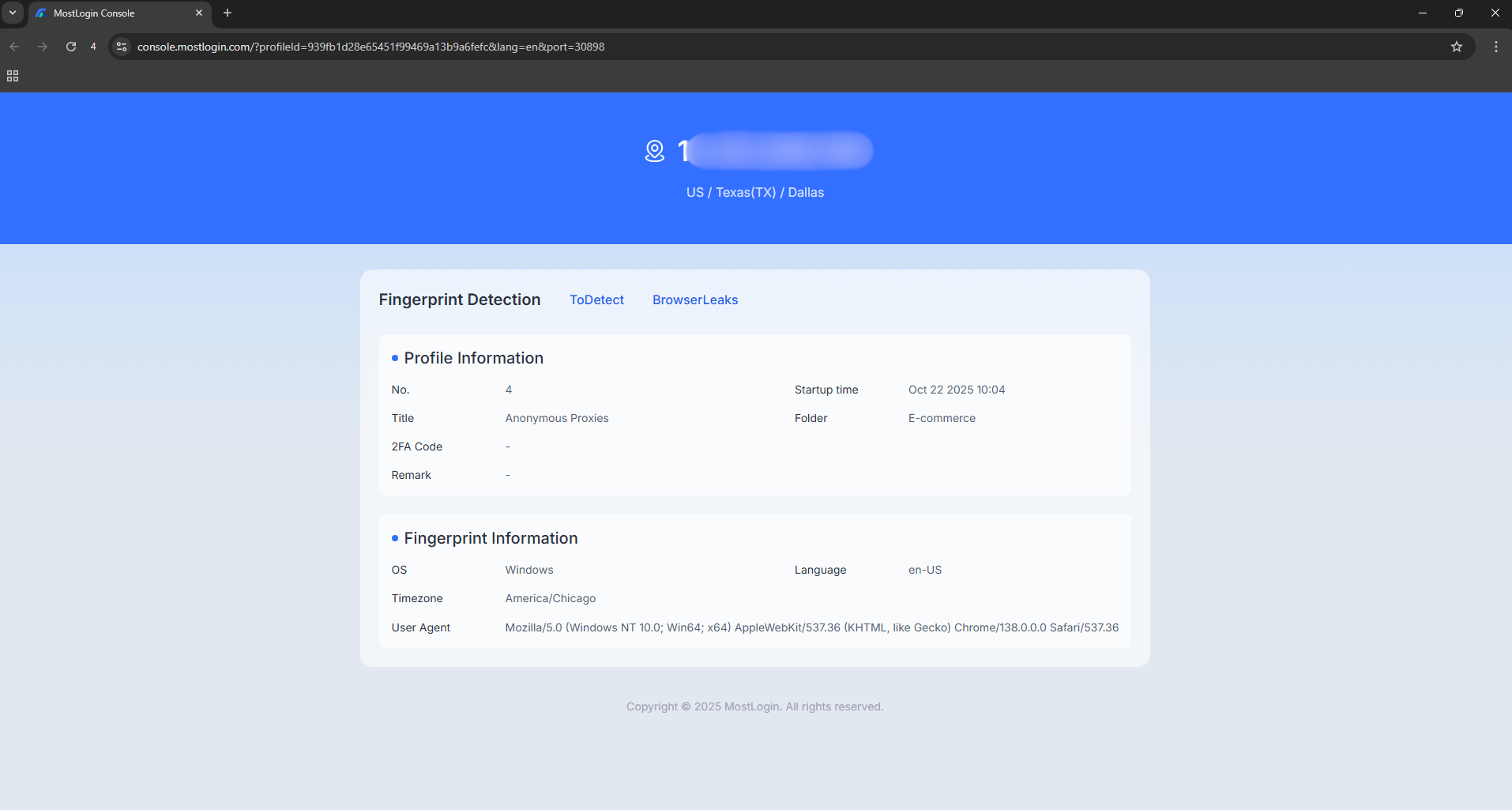Click the America/Chicago timezone link
Viewport: 1512px width, 810px height.
tap(550, 598)
